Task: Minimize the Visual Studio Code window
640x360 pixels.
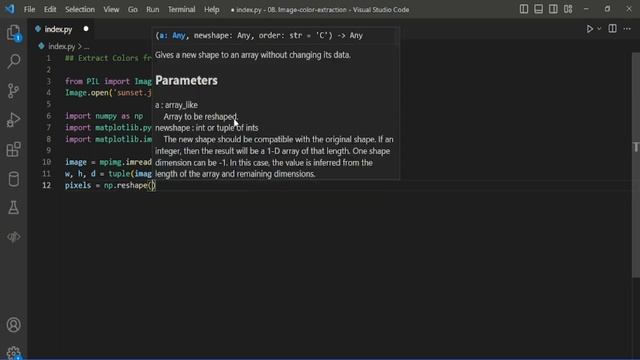Action: pyautogui.click(x=586, y=9)
